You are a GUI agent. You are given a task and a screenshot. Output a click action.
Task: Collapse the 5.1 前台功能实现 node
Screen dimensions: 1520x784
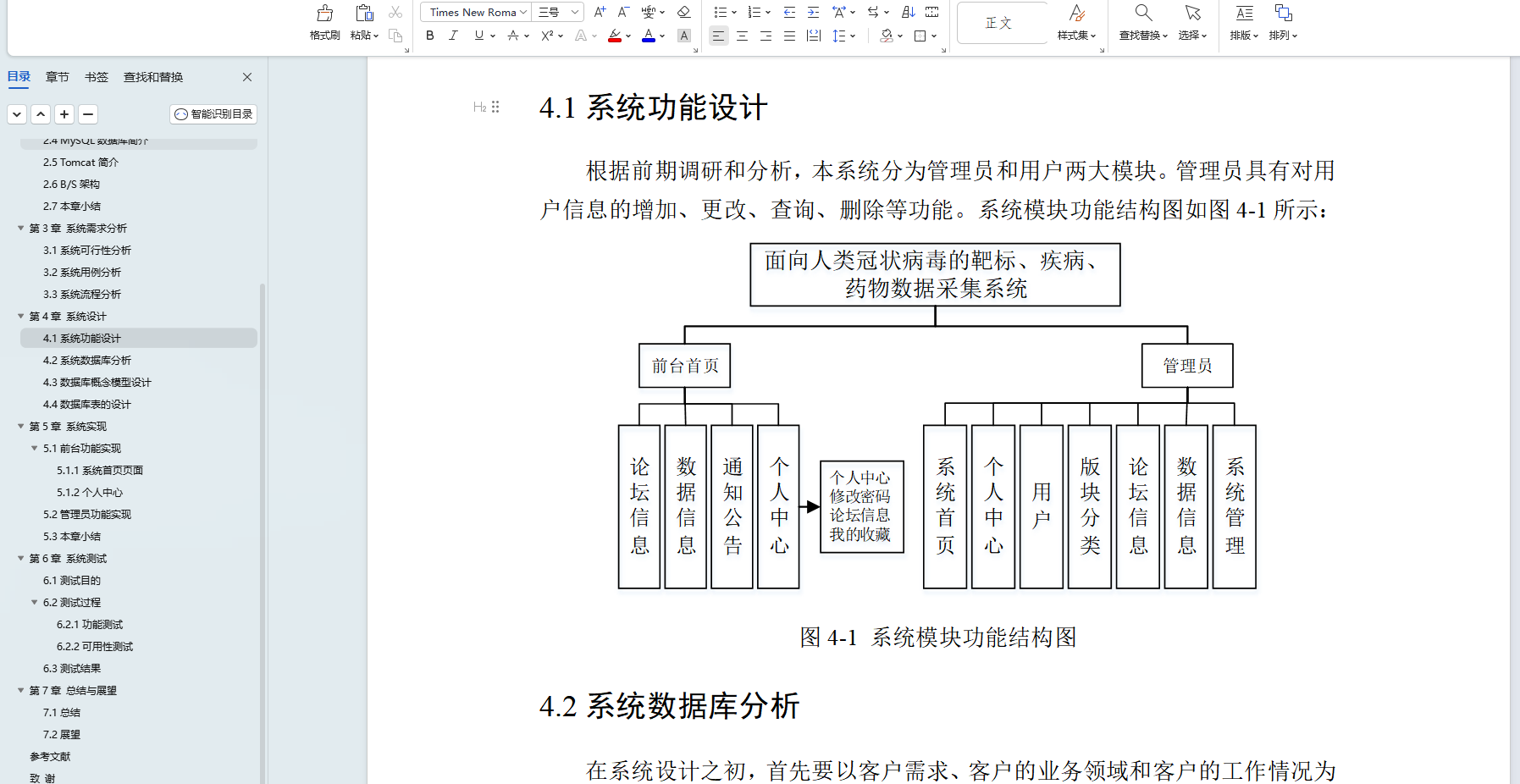coord(35,449)
